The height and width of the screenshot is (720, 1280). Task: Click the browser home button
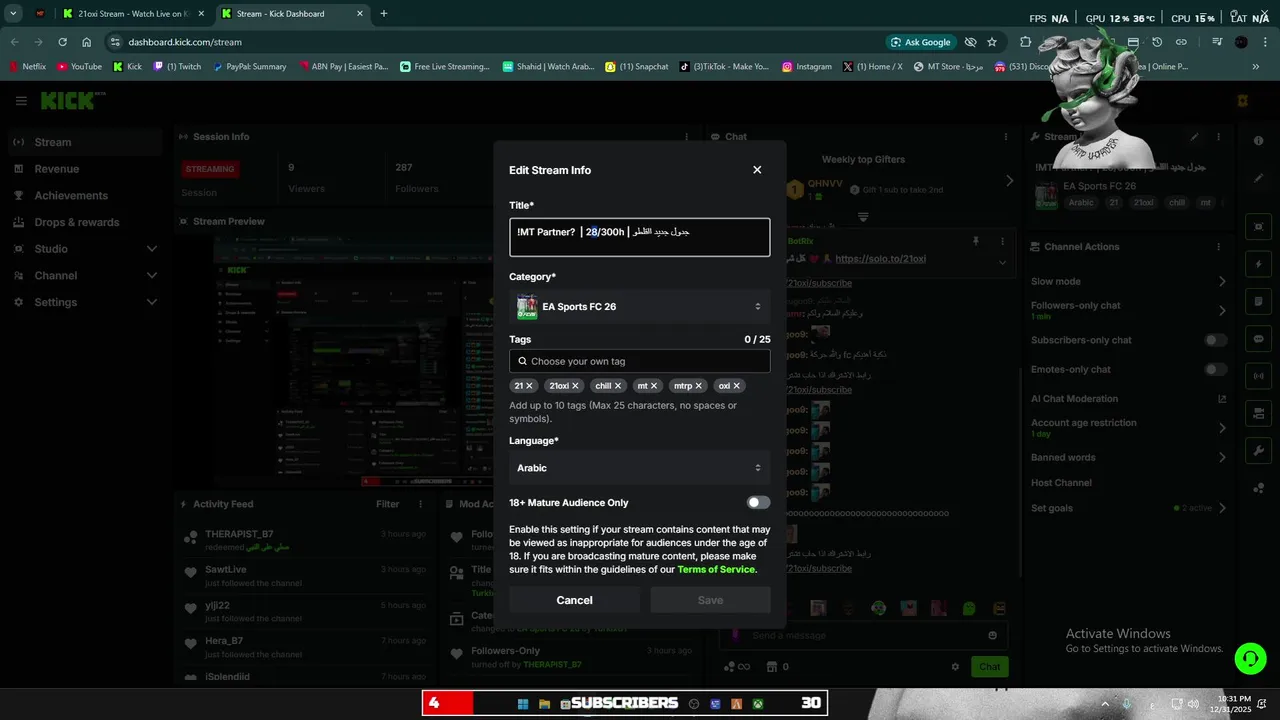(87, 42)
